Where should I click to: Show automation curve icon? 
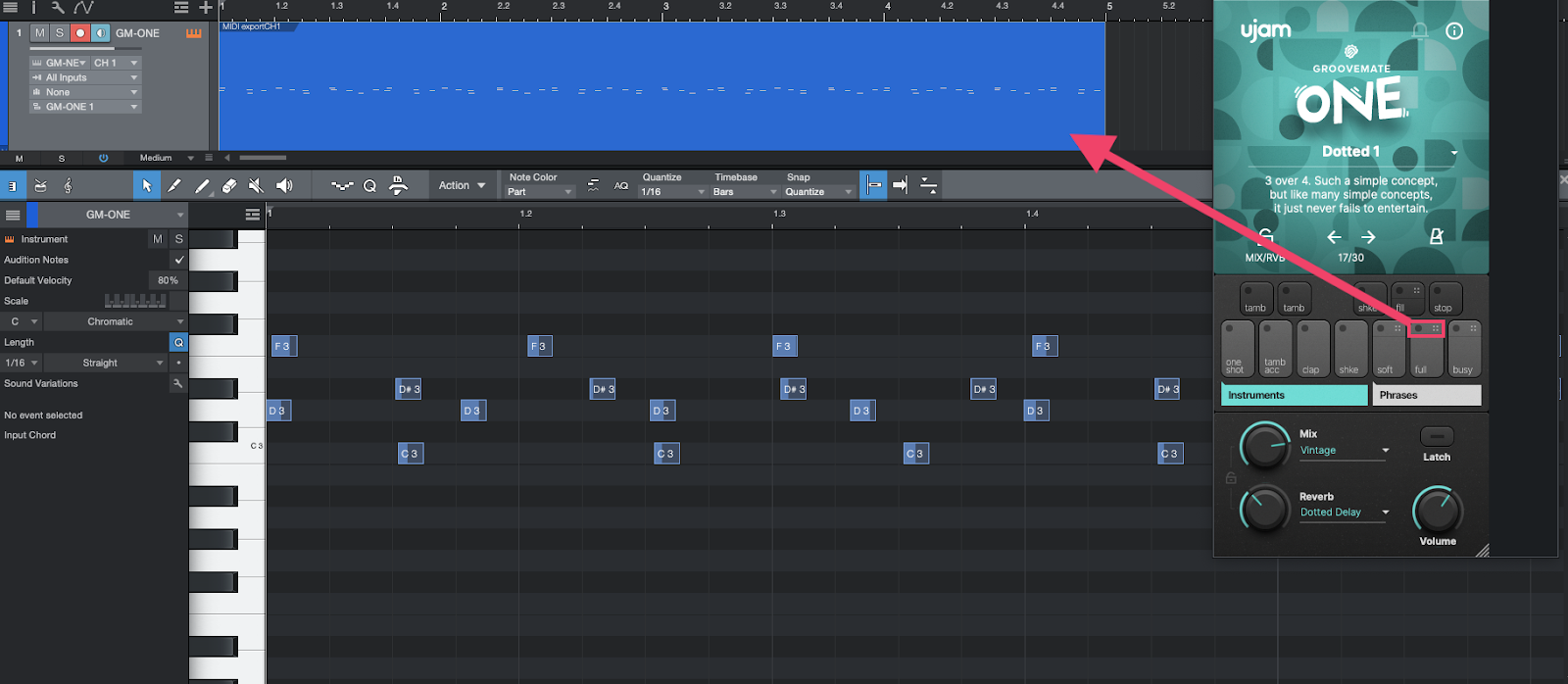point(83,7)
